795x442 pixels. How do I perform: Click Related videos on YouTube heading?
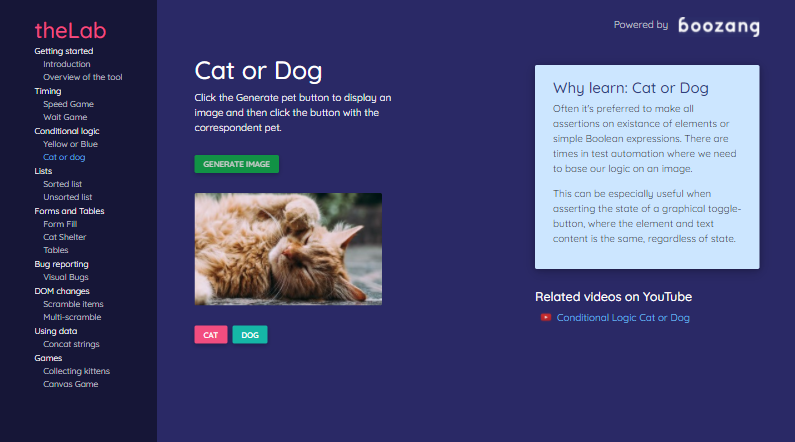(613, 297)
